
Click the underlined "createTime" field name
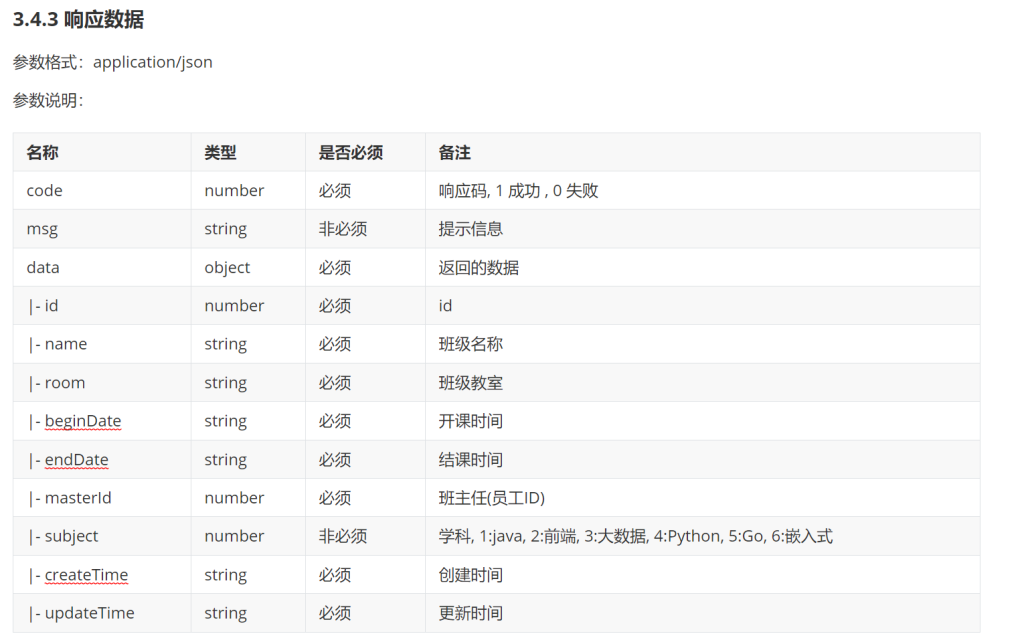point(86,575)
